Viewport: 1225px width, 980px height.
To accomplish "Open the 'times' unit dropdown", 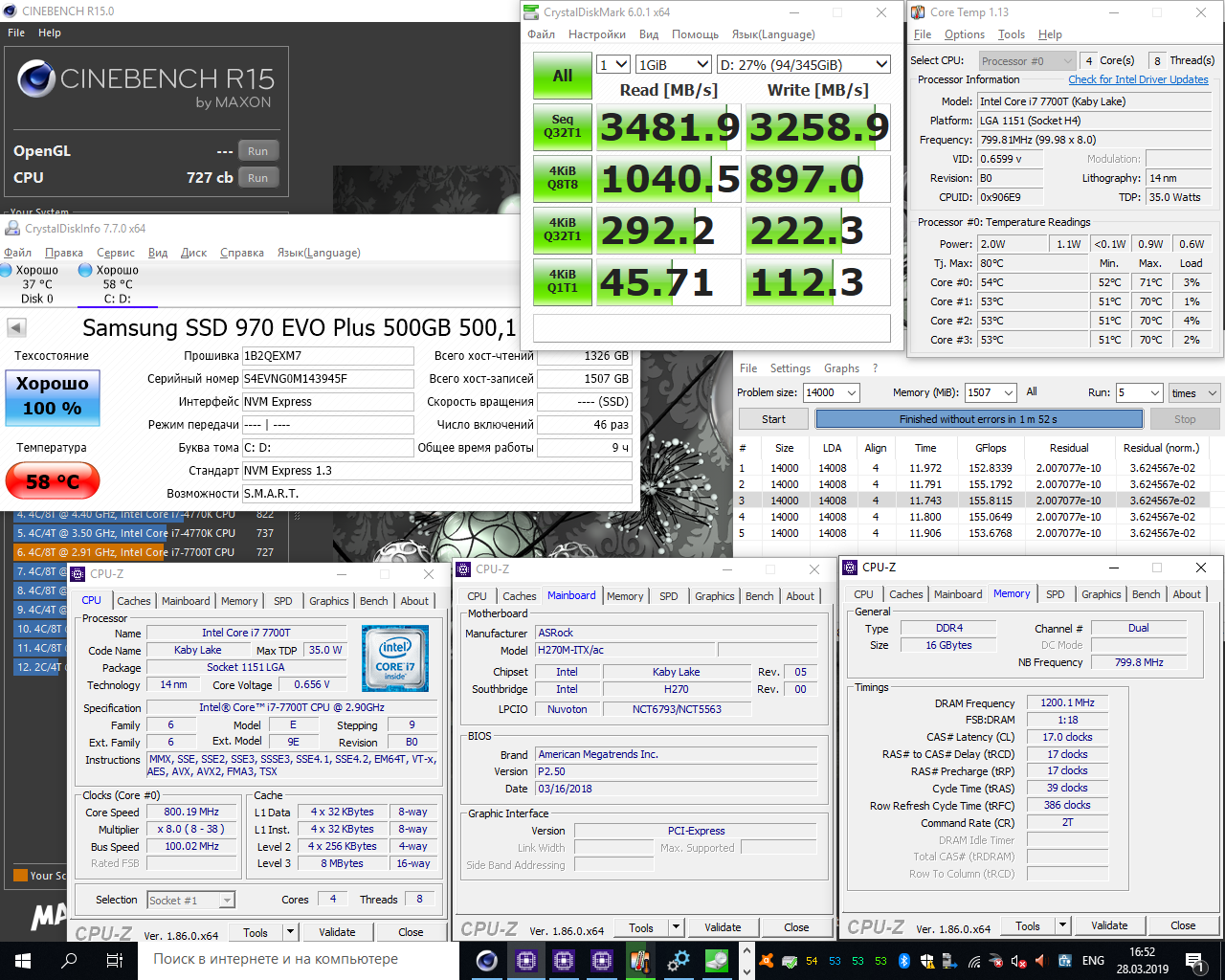I will tap(1194, 392).
